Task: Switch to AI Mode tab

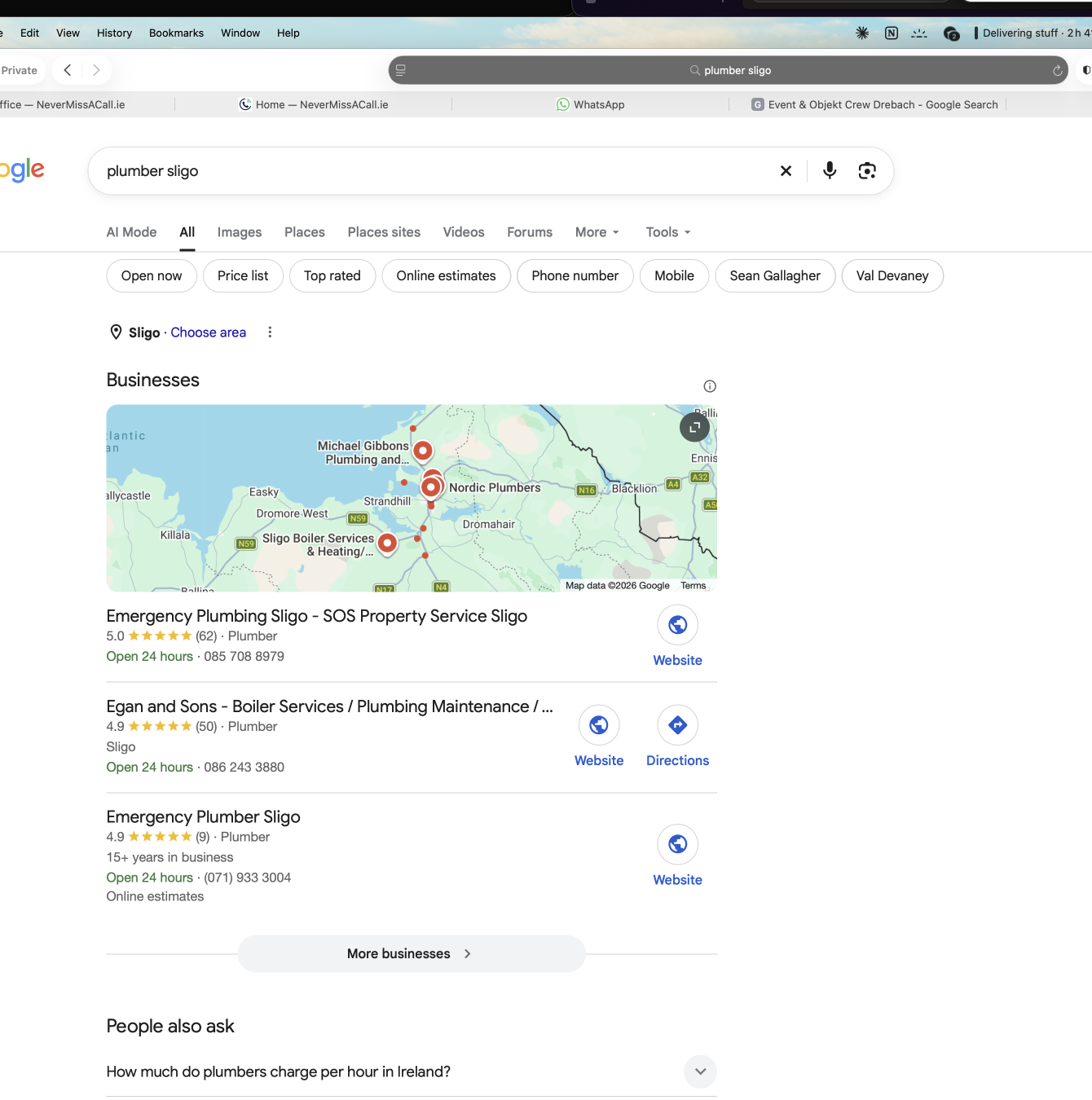Action: coord(131,232)
